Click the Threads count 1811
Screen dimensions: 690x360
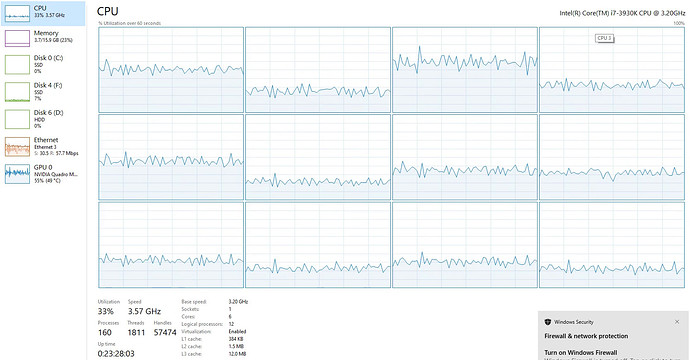pos(136,332)
